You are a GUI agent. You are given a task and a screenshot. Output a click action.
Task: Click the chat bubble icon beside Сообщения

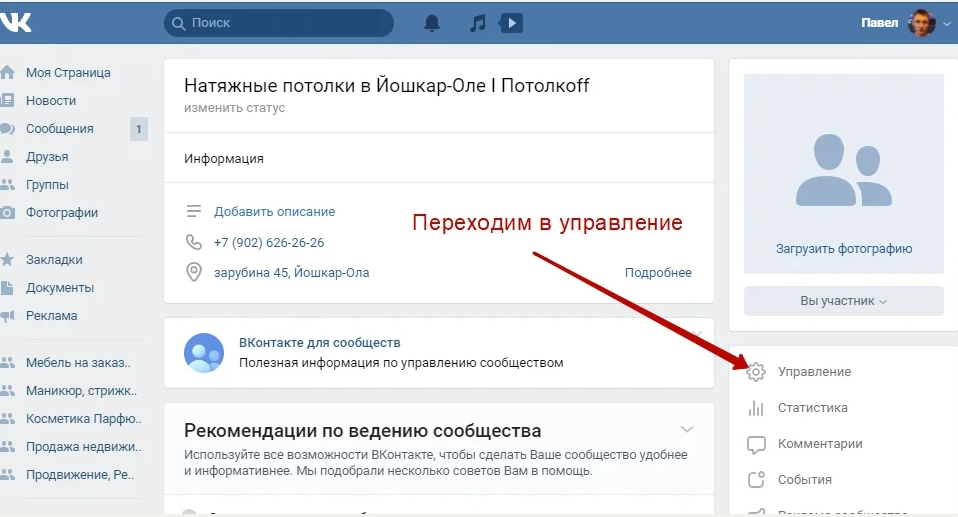7,129
